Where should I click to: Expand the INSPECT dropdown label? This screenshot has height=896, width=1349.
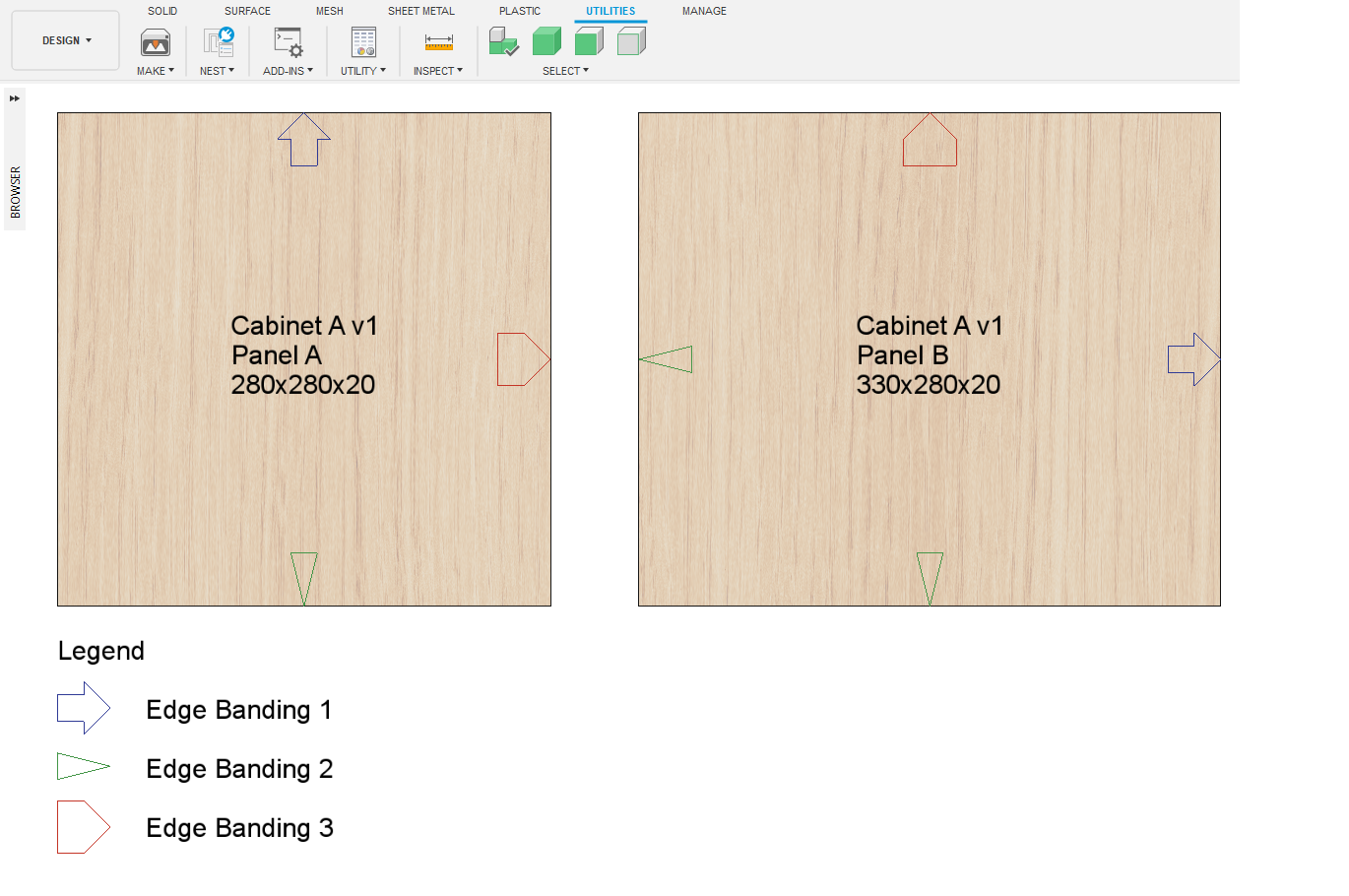(x=437, y=71)
